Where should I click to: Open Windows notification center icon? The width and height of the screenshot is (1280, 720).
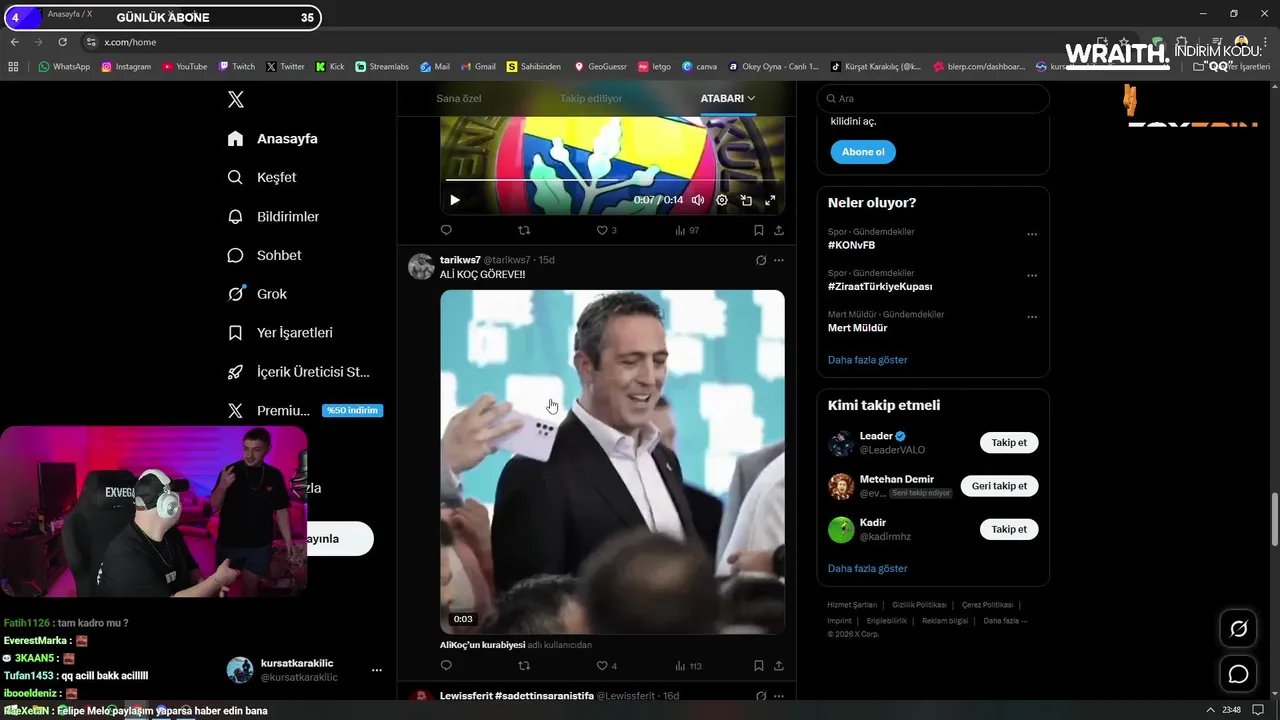[x=1258, y=710]
